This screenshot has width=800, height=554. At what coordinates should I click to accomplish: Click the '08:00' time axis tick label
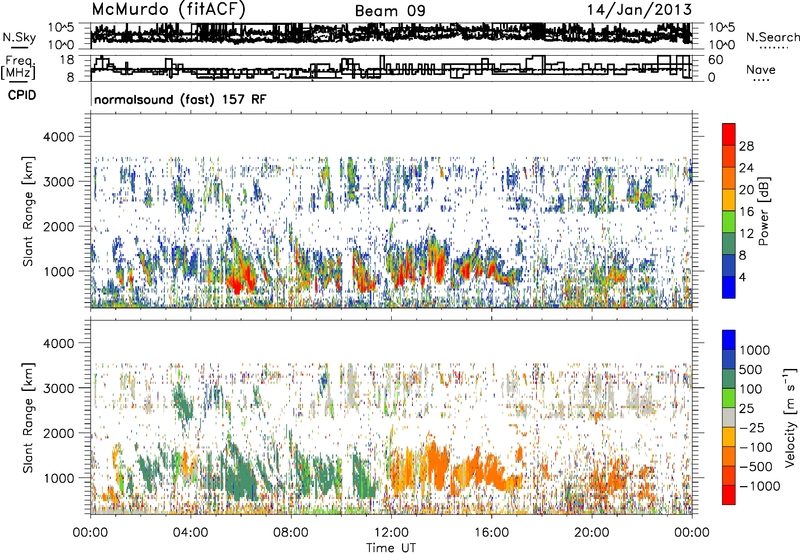[x=291, y=533]
